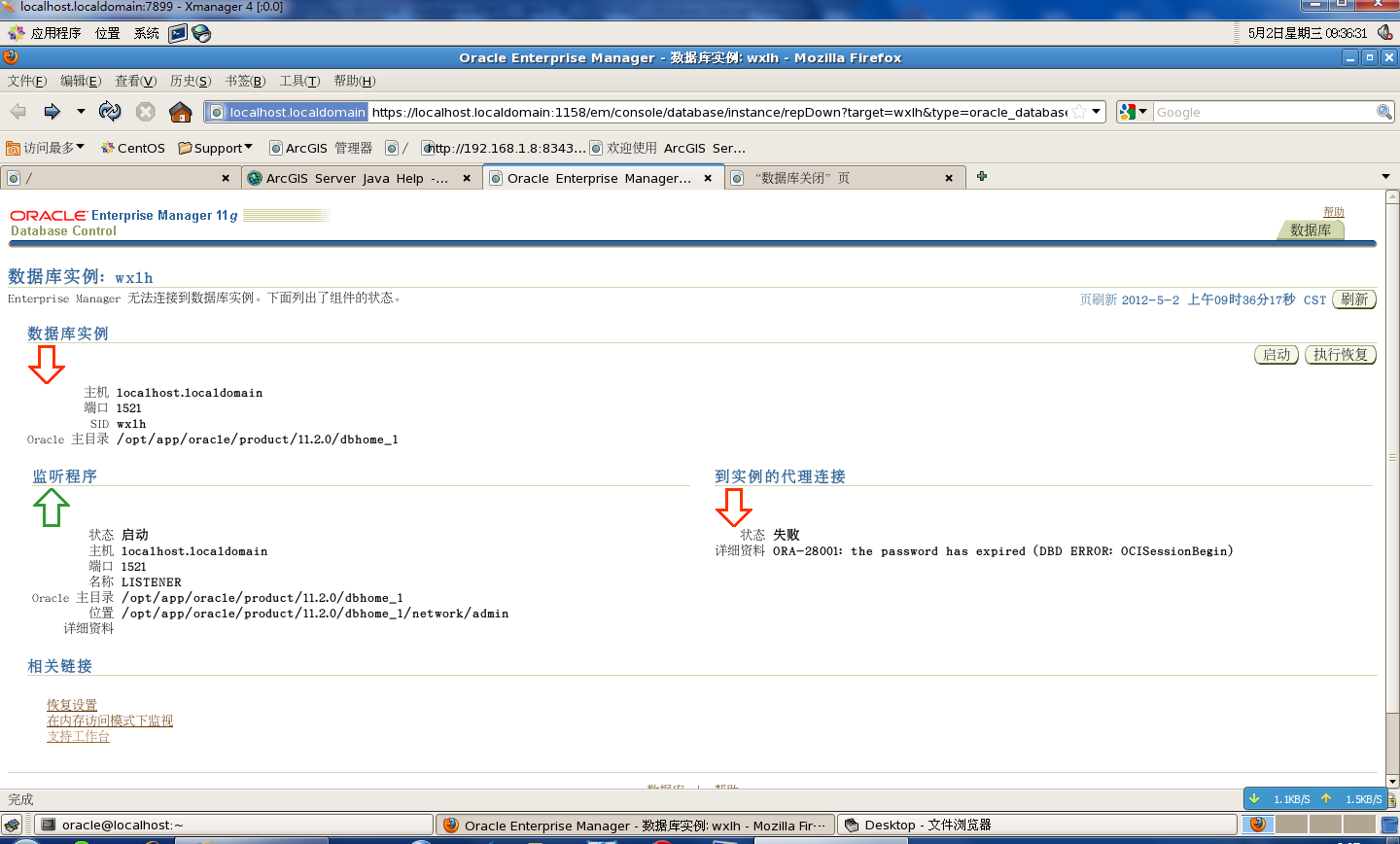Click the network speed download indicator
The width and height of the screenshot is (1400, 844).
pos(1281,798)
